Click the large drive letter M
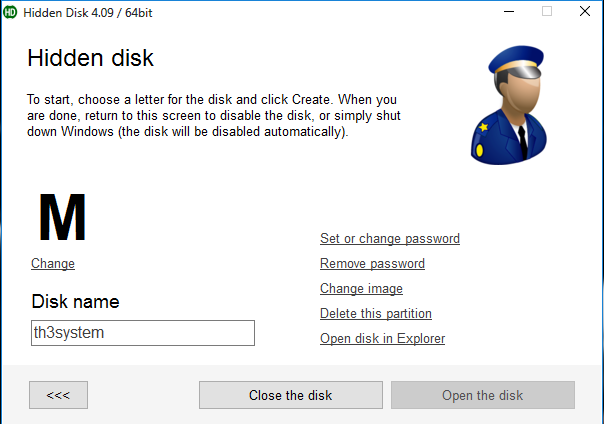Image resolution: width=604 pixels, height=424 pixels. coord(62,218)
